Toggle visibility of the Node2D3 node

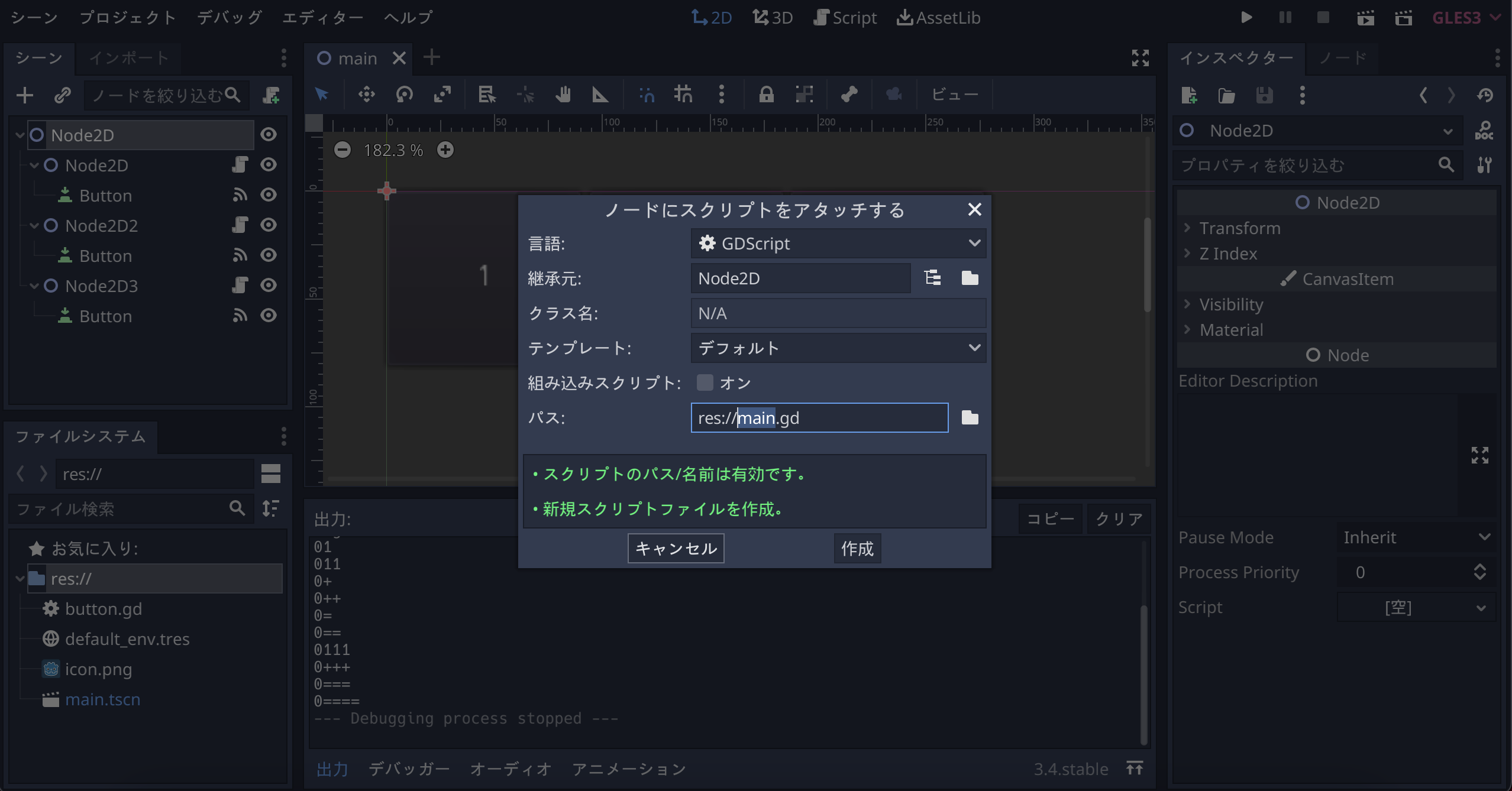point(269,285)
